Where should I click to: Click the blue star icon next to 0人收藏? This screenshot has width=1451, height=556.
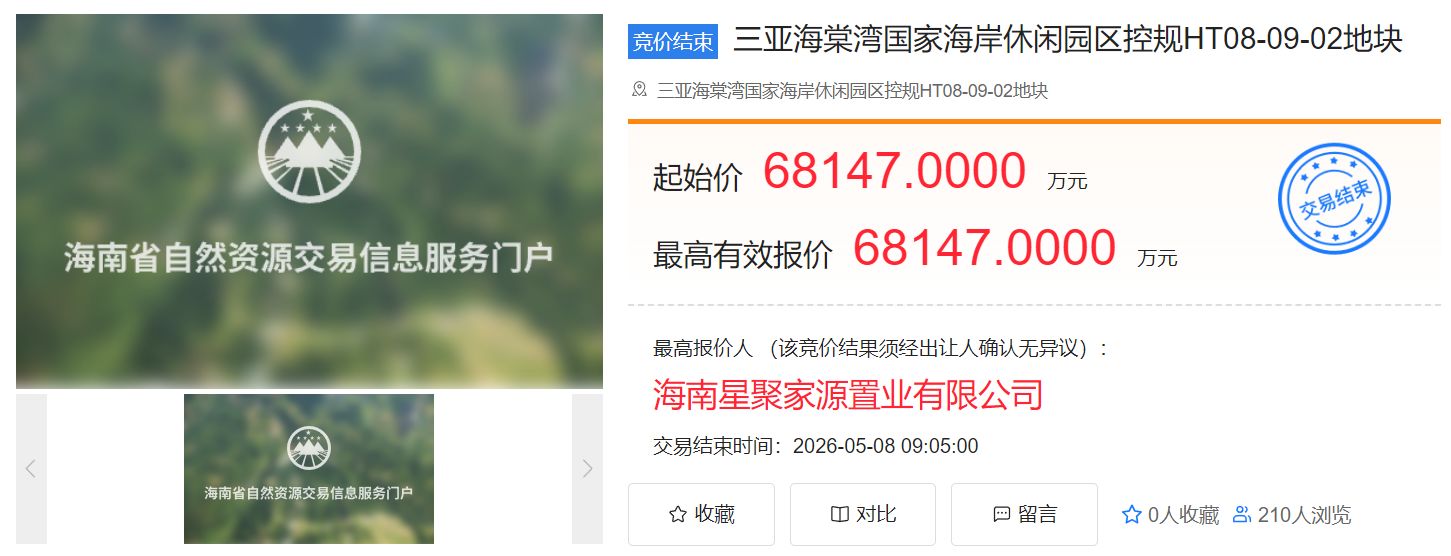pos(1131,515)
